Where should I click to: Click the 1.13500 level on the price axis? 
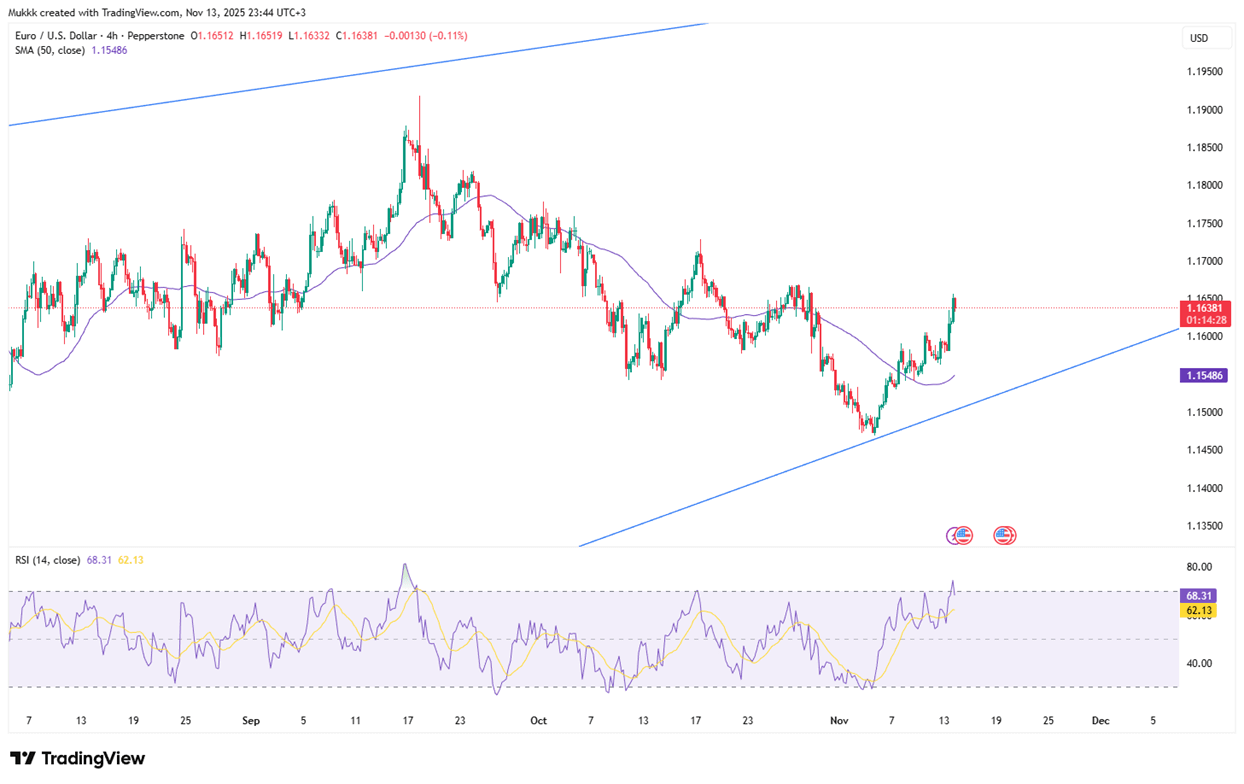[1205, 526]
